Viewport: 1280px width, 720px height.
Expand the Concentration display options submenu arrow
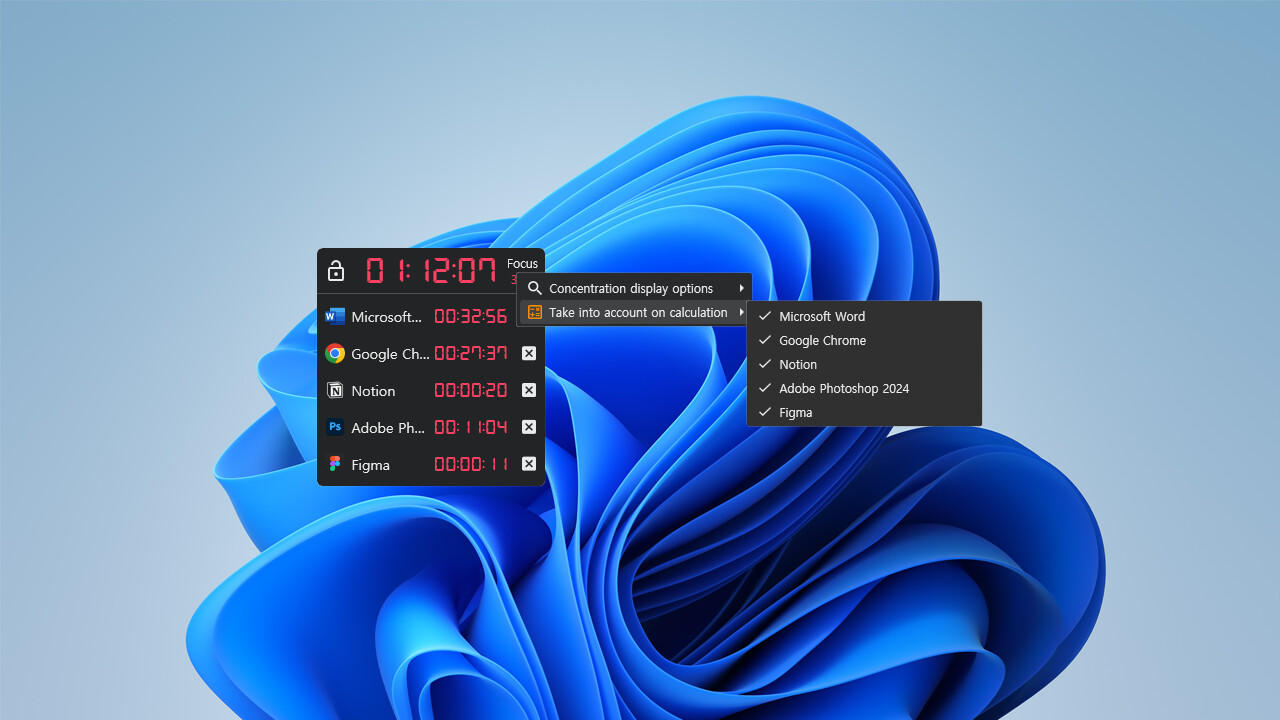coord(741,288)
